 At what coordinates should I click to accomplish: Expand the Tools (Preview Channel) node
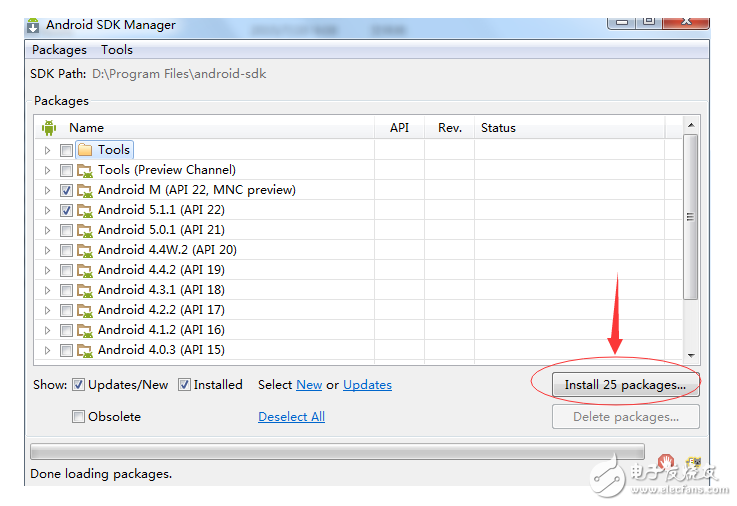point(47,171)
